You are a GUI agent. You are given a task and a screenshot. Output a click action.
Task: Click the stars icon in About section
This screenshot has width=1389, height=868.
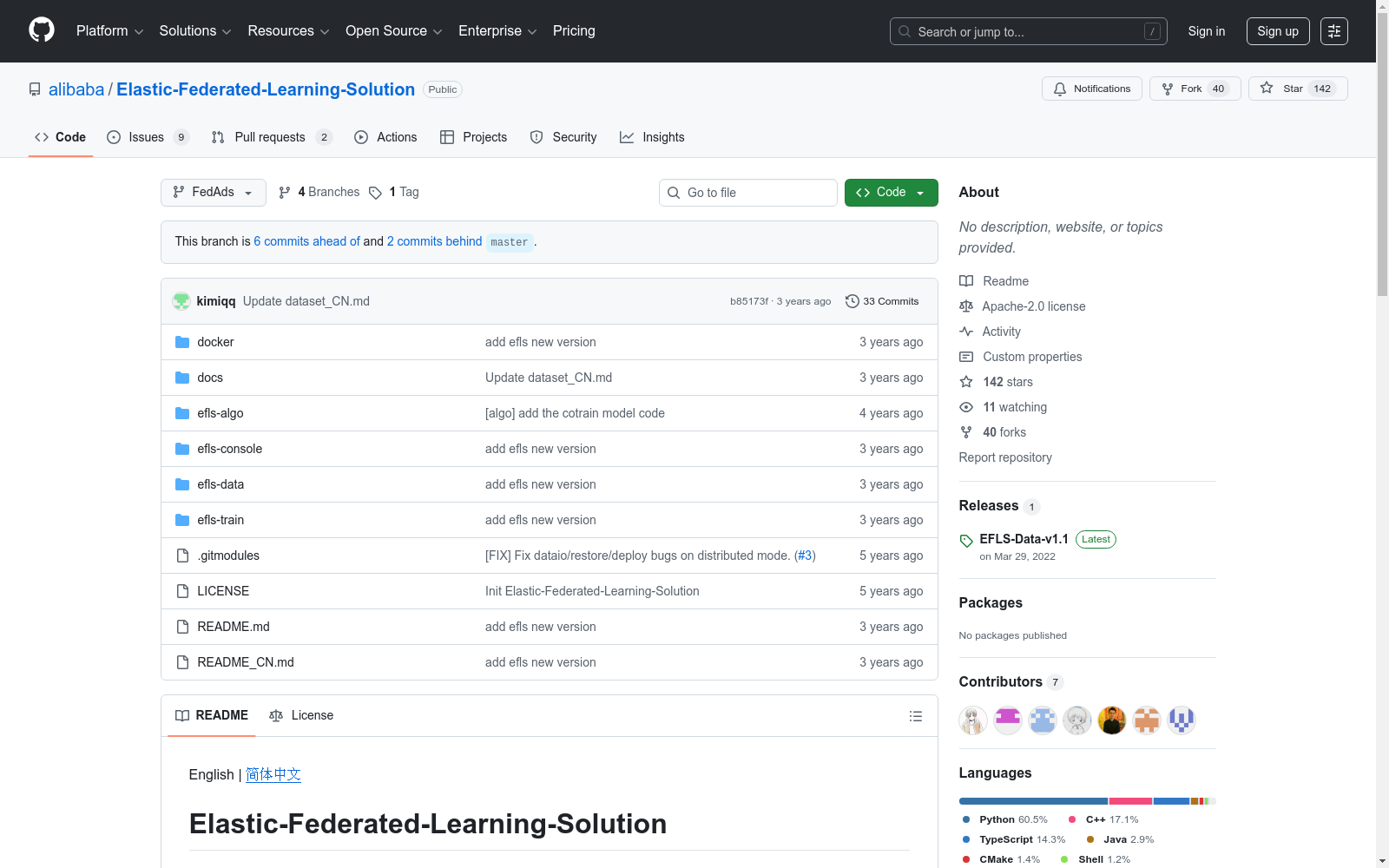click(x=966, y=382)
